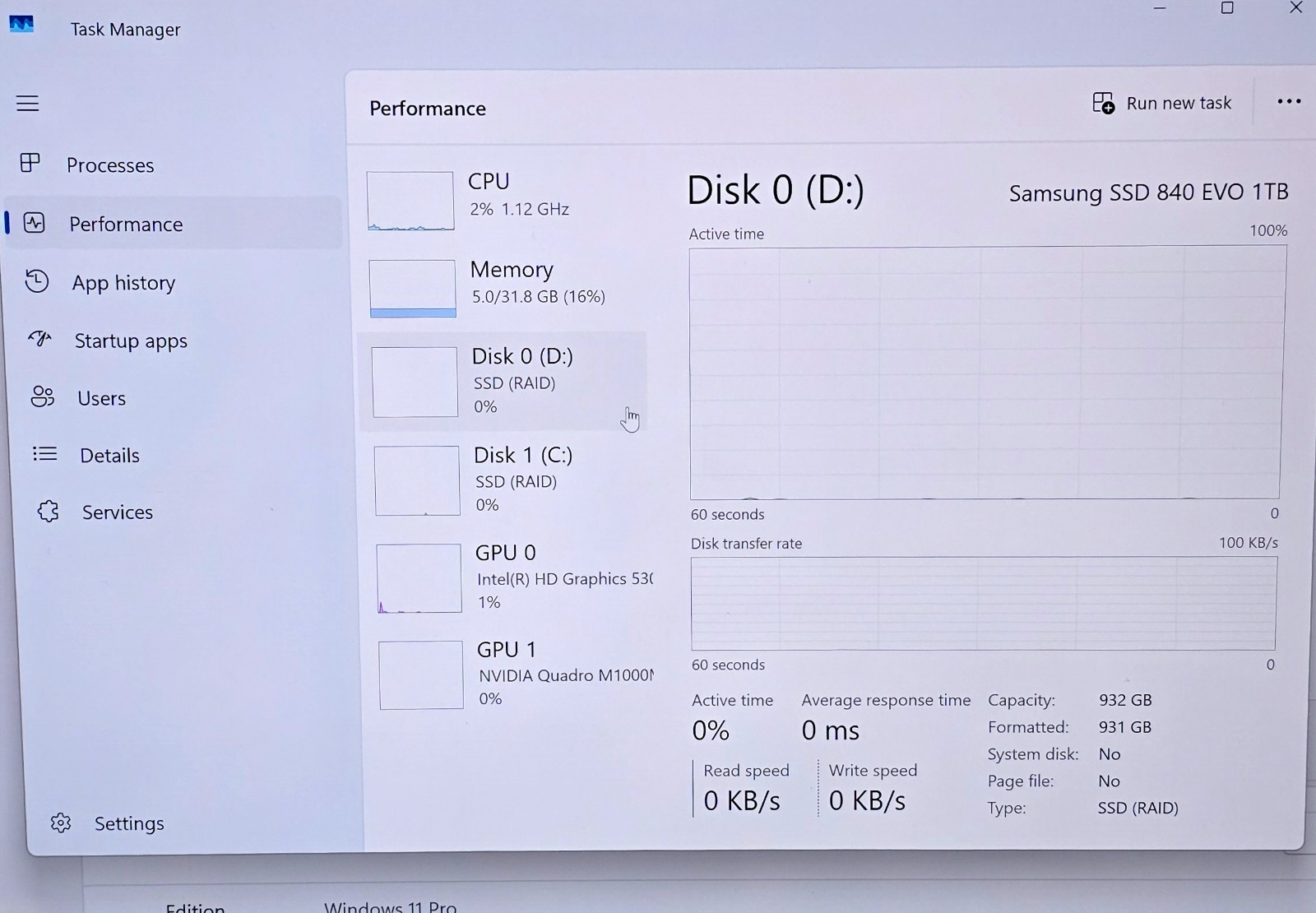Open Settings in the sidebar

129,823
